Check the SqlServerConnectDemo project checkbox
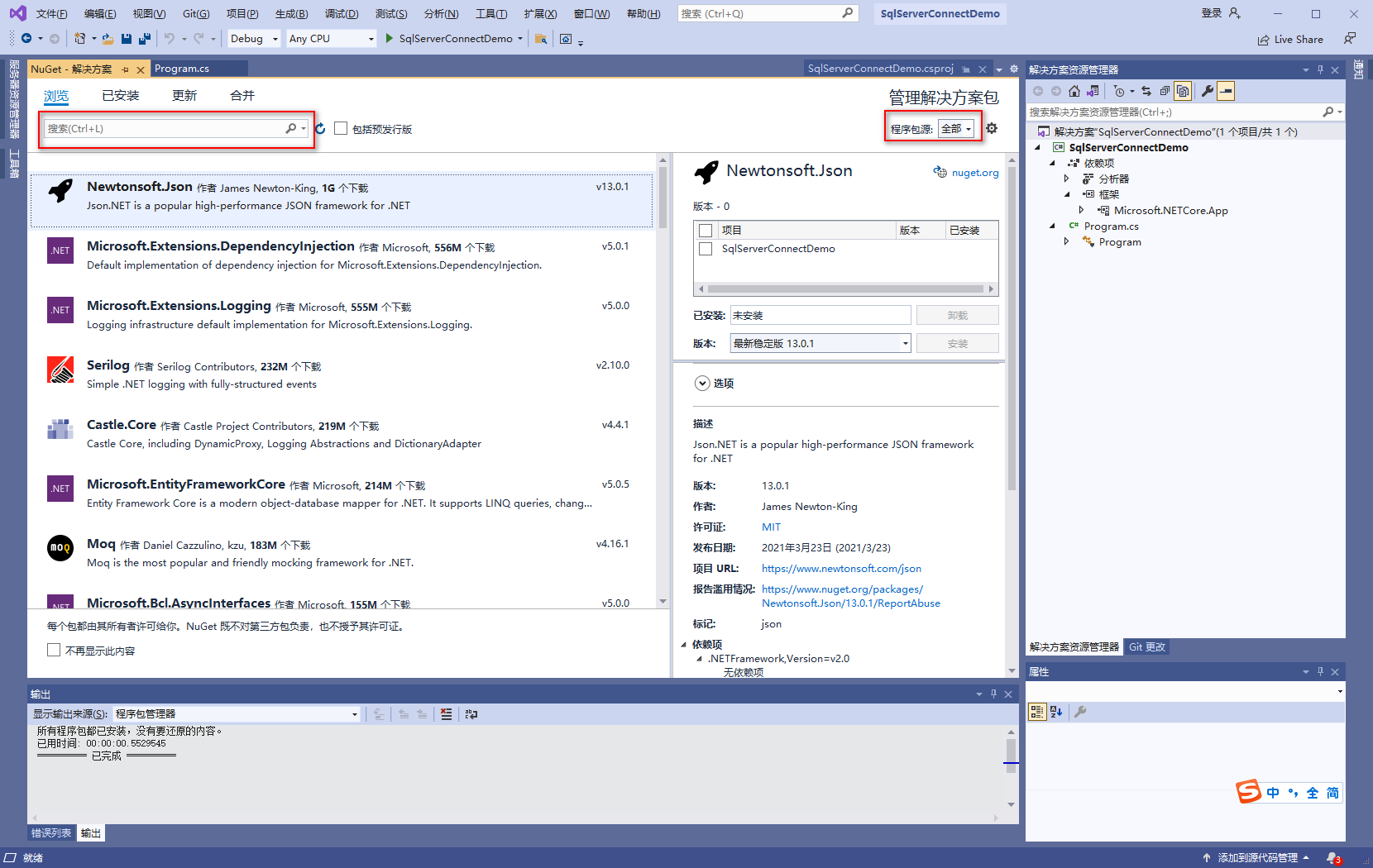The image size is (1373, 868). point(705,248)
